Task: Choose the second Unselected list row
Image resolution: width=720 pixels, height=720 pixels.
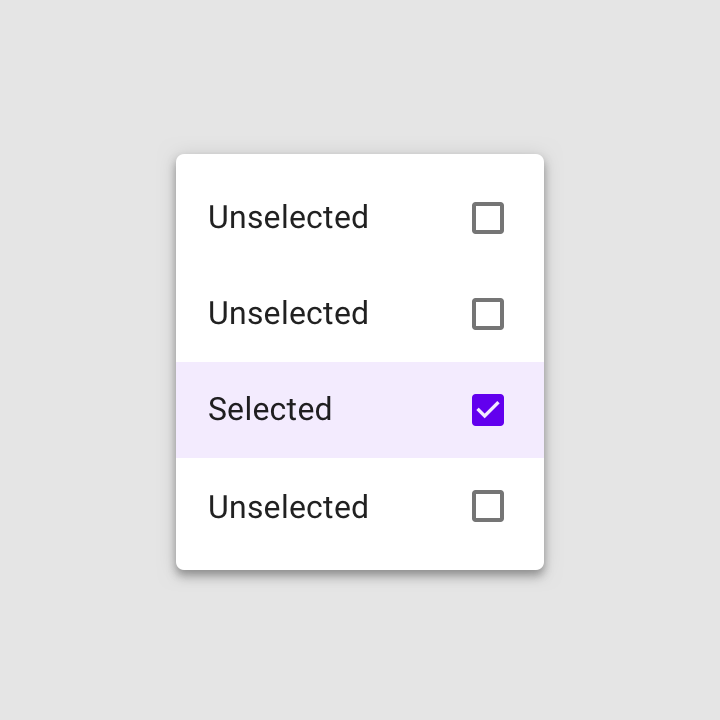Action: 360,314
